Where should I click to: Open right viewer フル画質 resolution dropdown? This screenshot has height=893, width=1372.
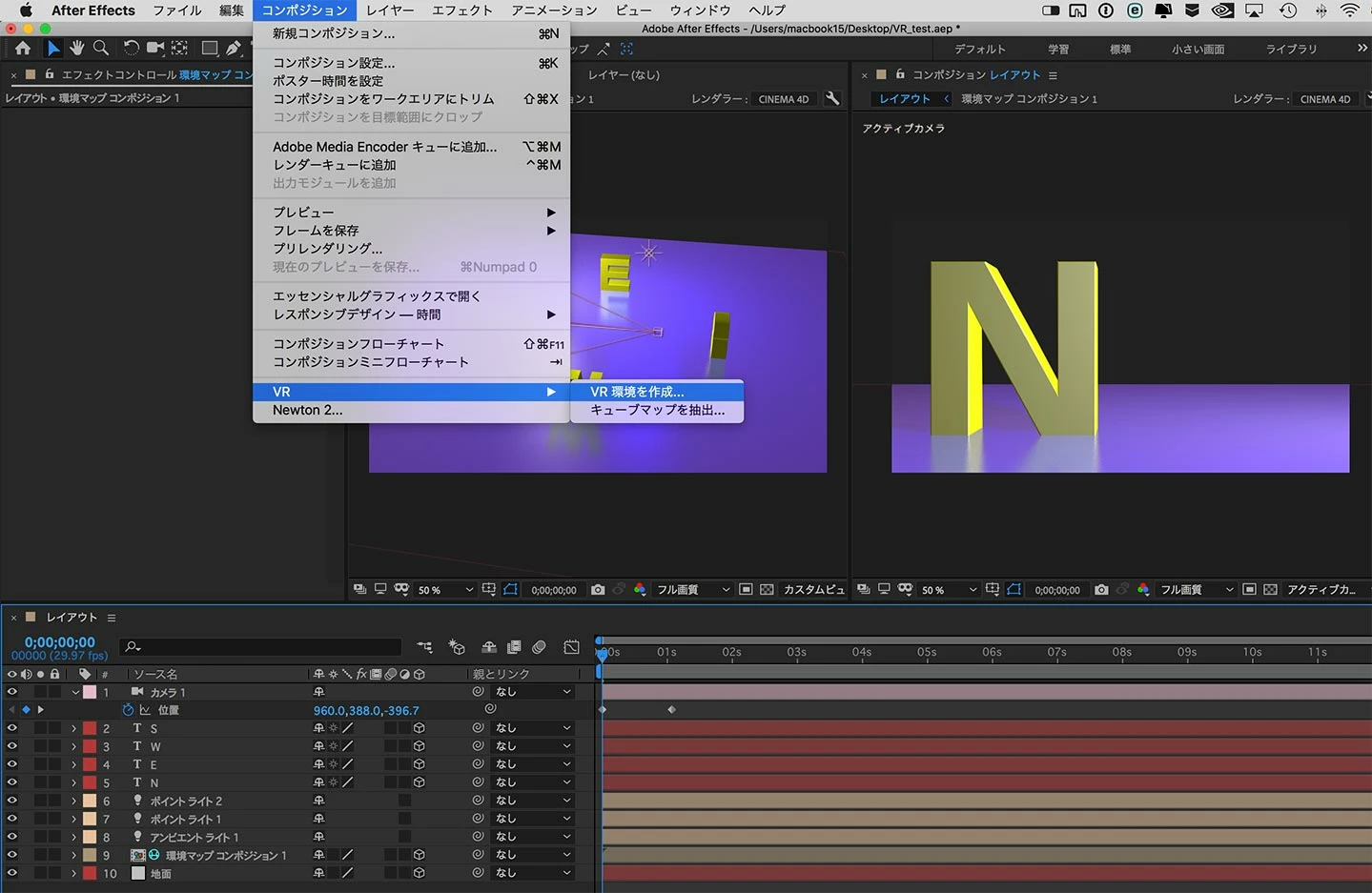(1197, 590)
